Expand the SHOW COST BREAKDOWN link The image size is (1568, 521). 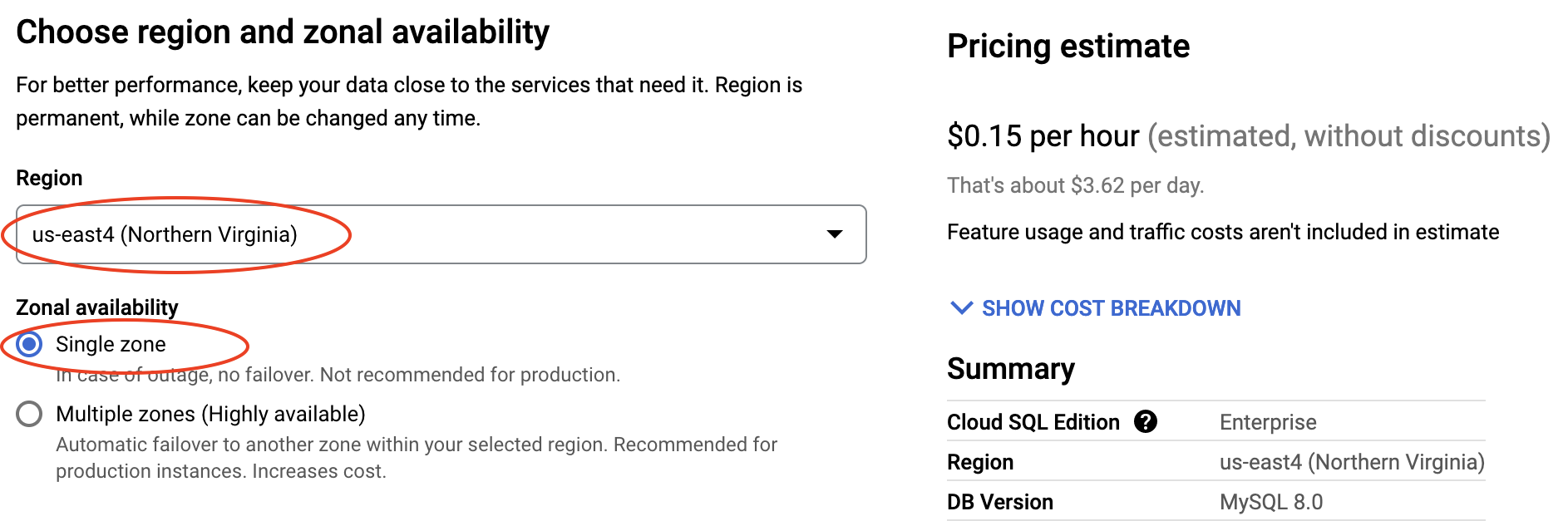coord(1111,308)
